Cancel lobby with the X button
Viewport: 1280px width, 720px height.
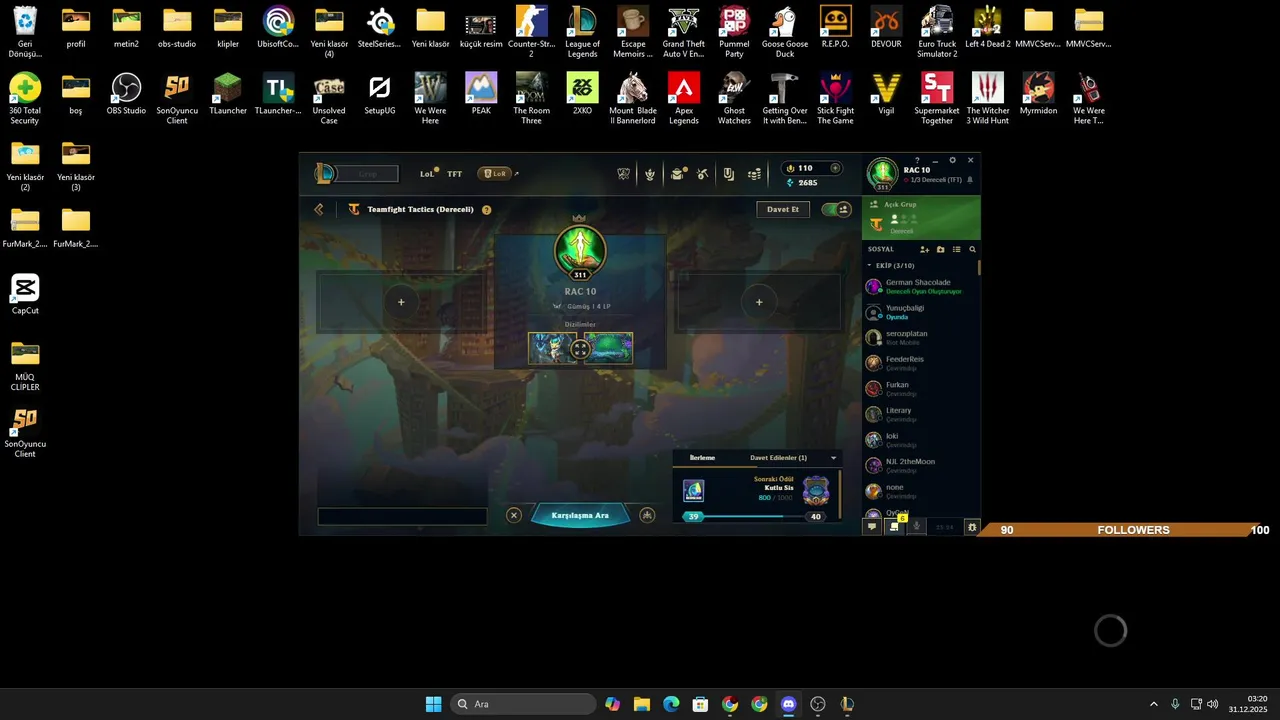tap(514, 515)
